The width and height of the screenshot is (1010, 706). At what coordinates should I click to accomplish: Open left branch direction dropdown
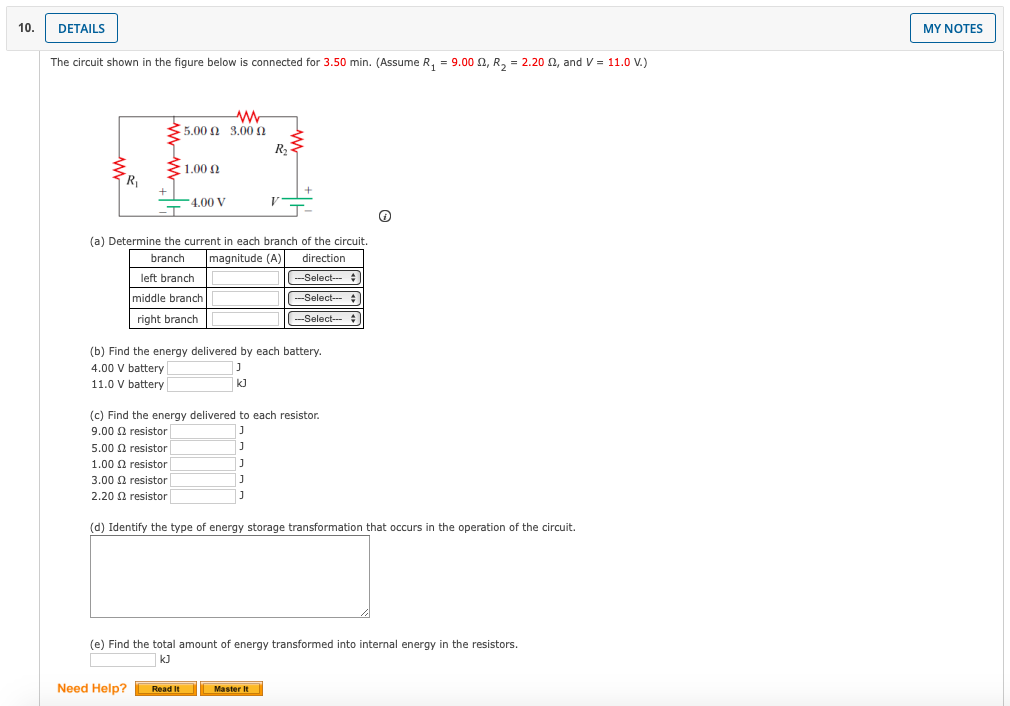click(324, 278)
